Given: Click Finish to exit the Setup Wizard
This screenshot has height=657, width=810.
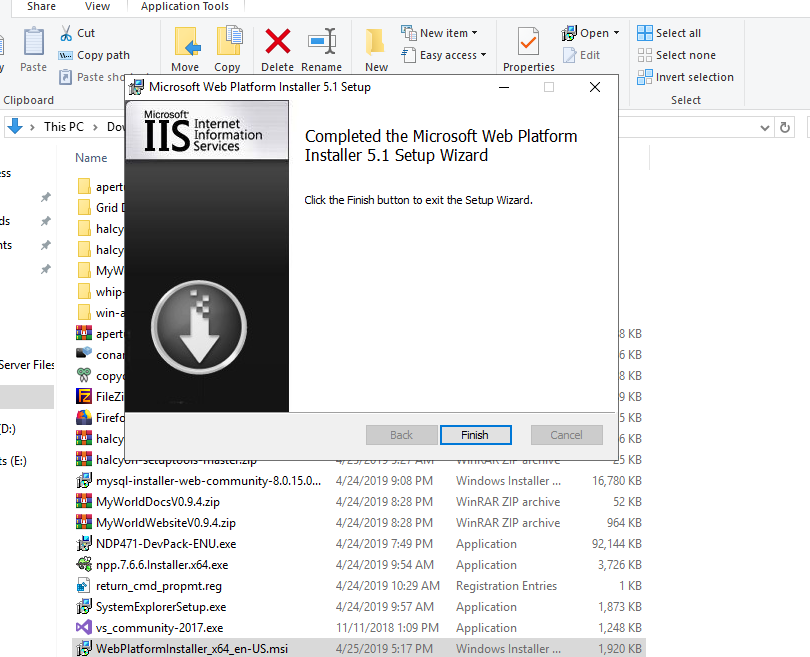Looking at the screenshot, I should (475, 435).
